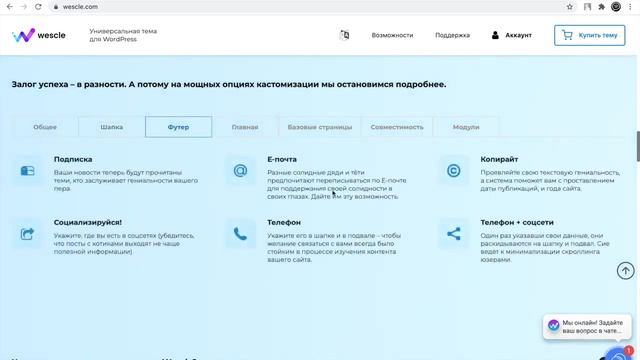Open the browser reading list icon
Viewport: 640px width, 360px height.
(587, 7)
